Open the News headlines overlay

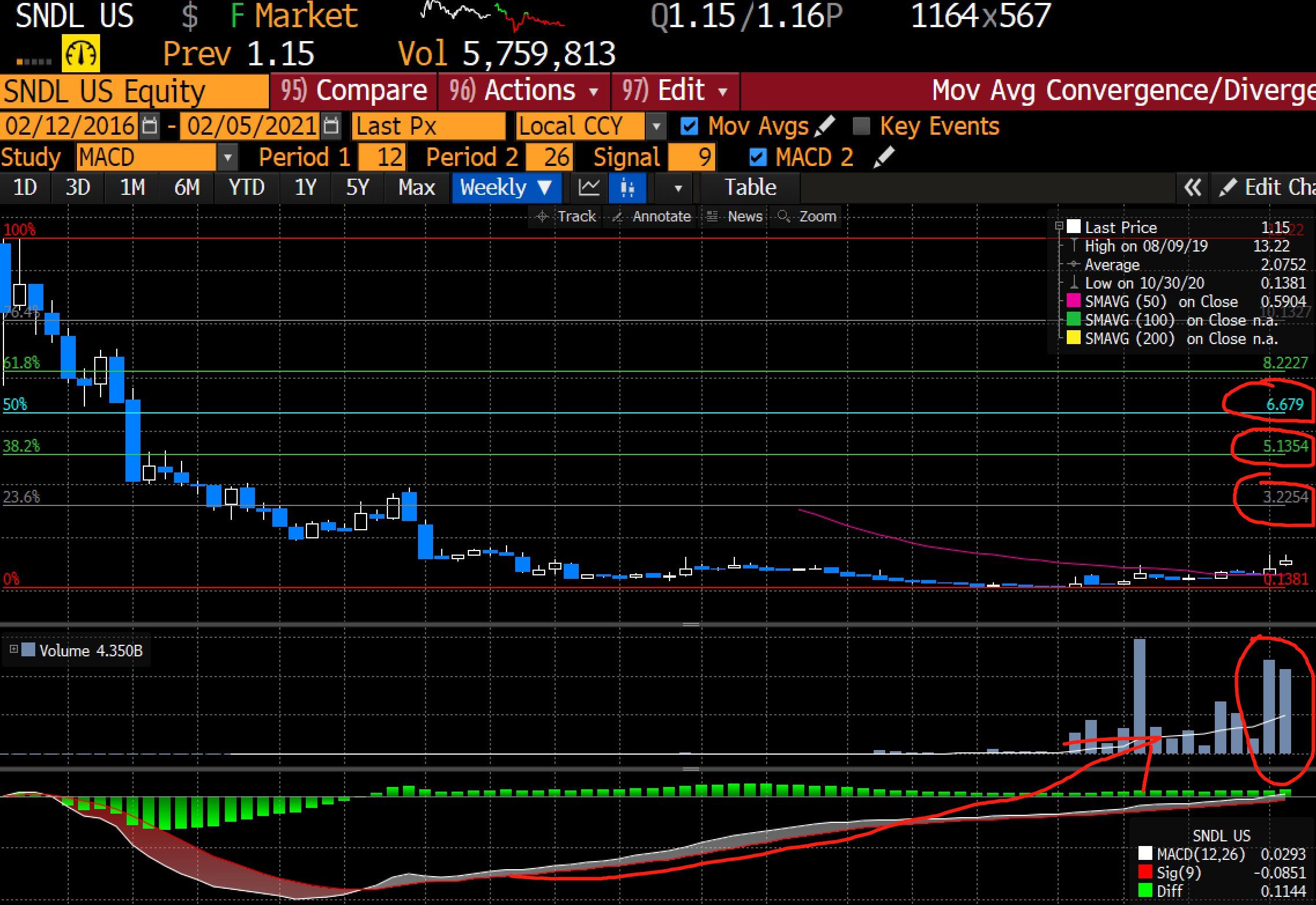click(745, 216)
